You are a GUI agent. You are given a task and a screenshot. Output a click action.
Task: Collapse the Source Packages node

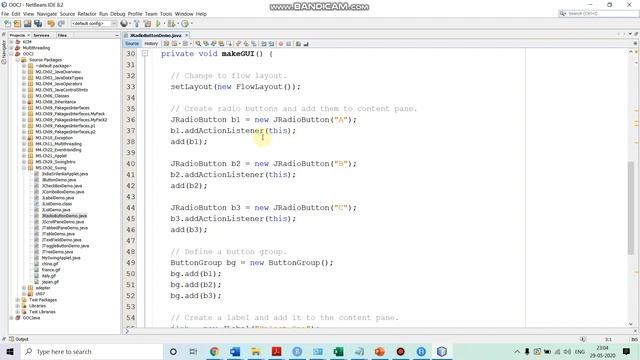(x=18, y=60)
